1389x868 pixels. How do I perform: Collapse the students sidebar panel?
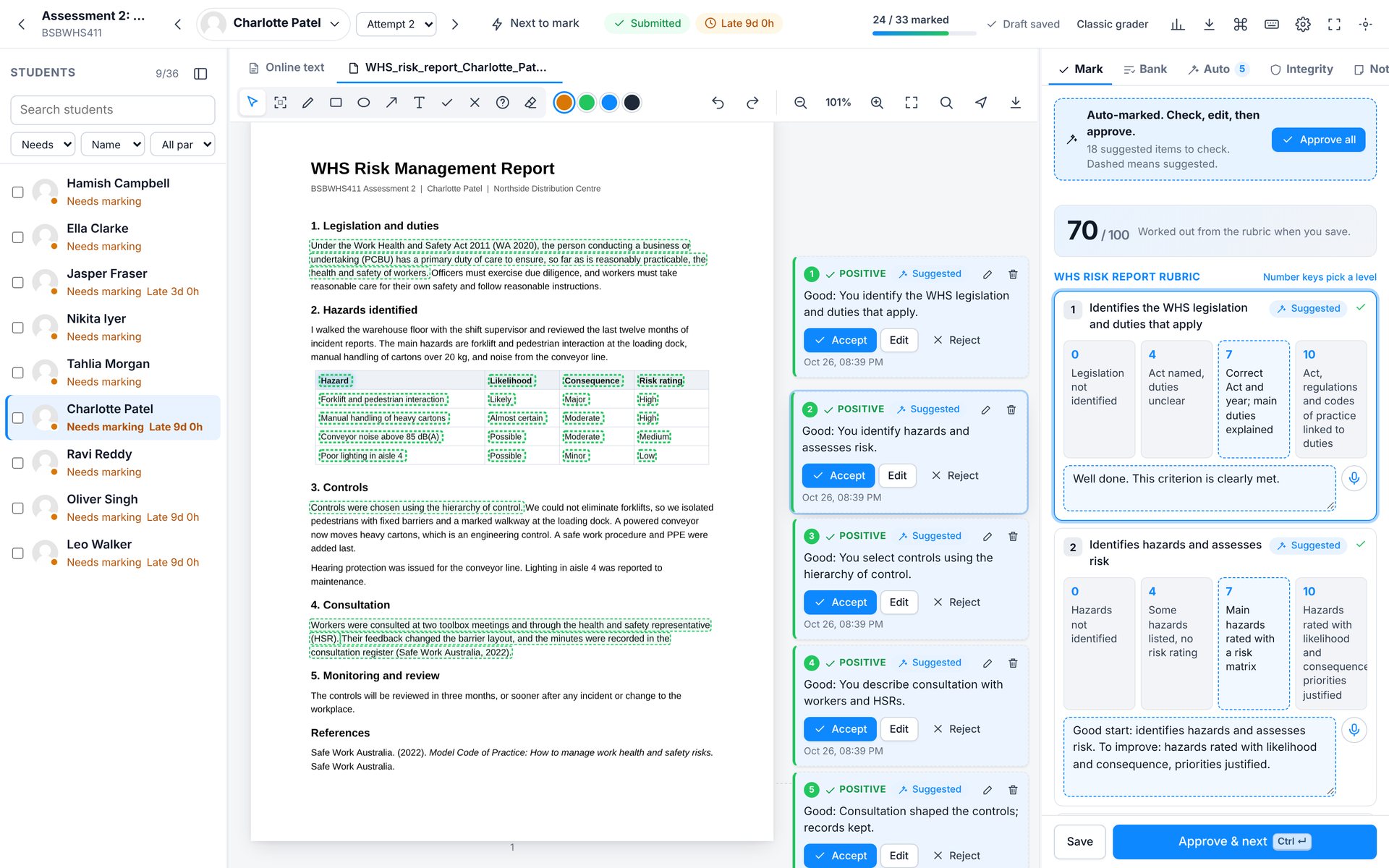pos(201,73)
